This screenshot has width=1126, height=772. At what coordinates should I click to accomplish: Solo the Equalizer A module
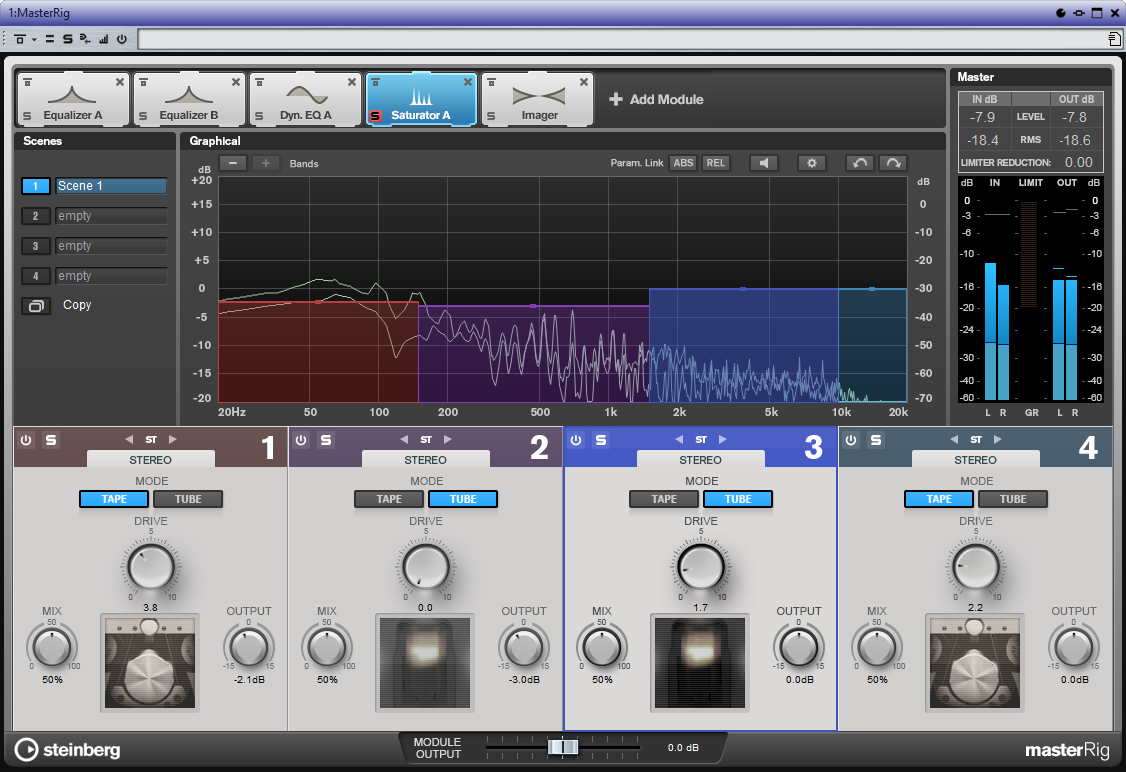tap(27, 116)
